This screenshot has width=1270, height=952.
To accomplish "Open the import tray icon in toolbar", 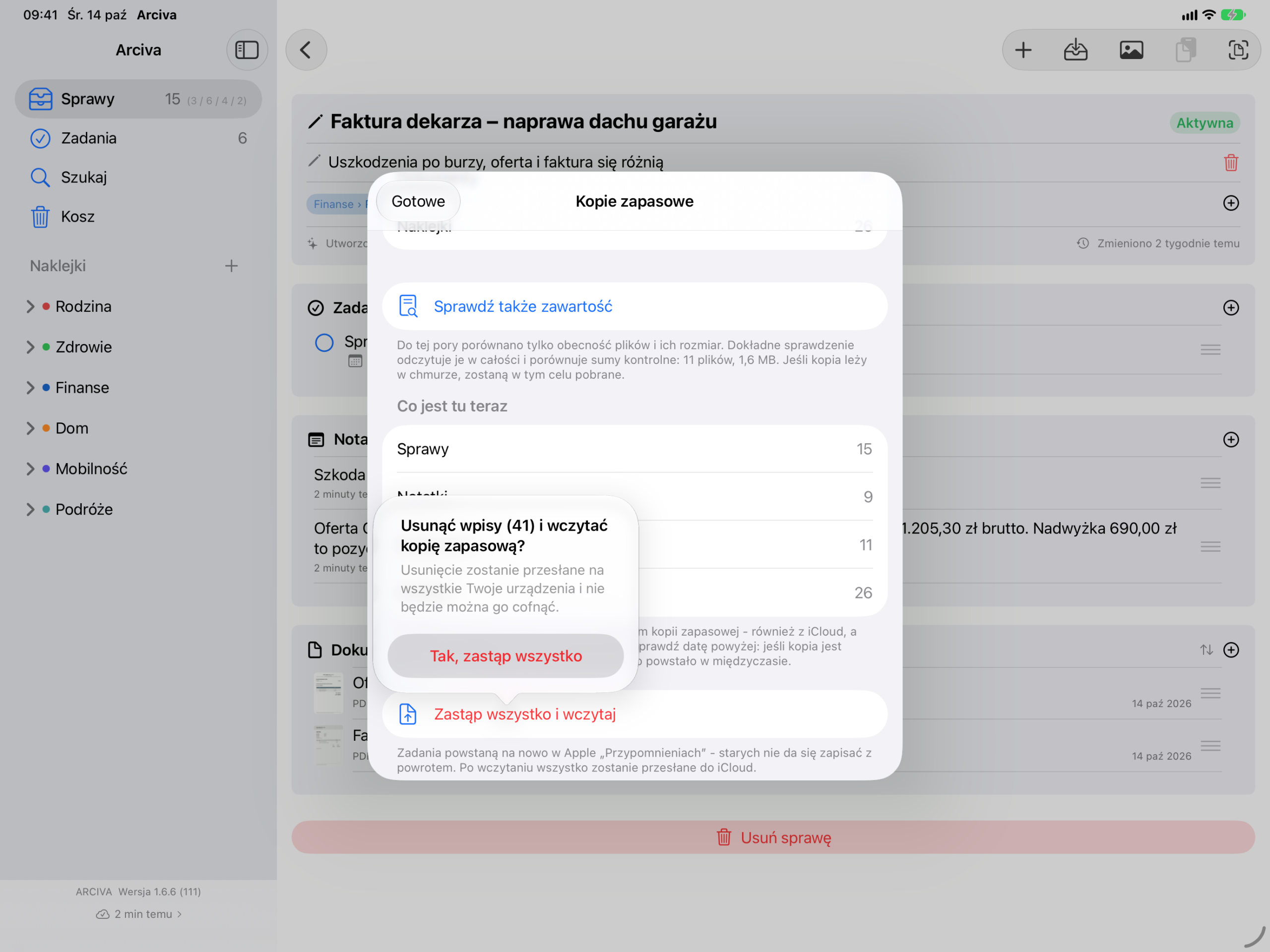I will (1076, 50).
